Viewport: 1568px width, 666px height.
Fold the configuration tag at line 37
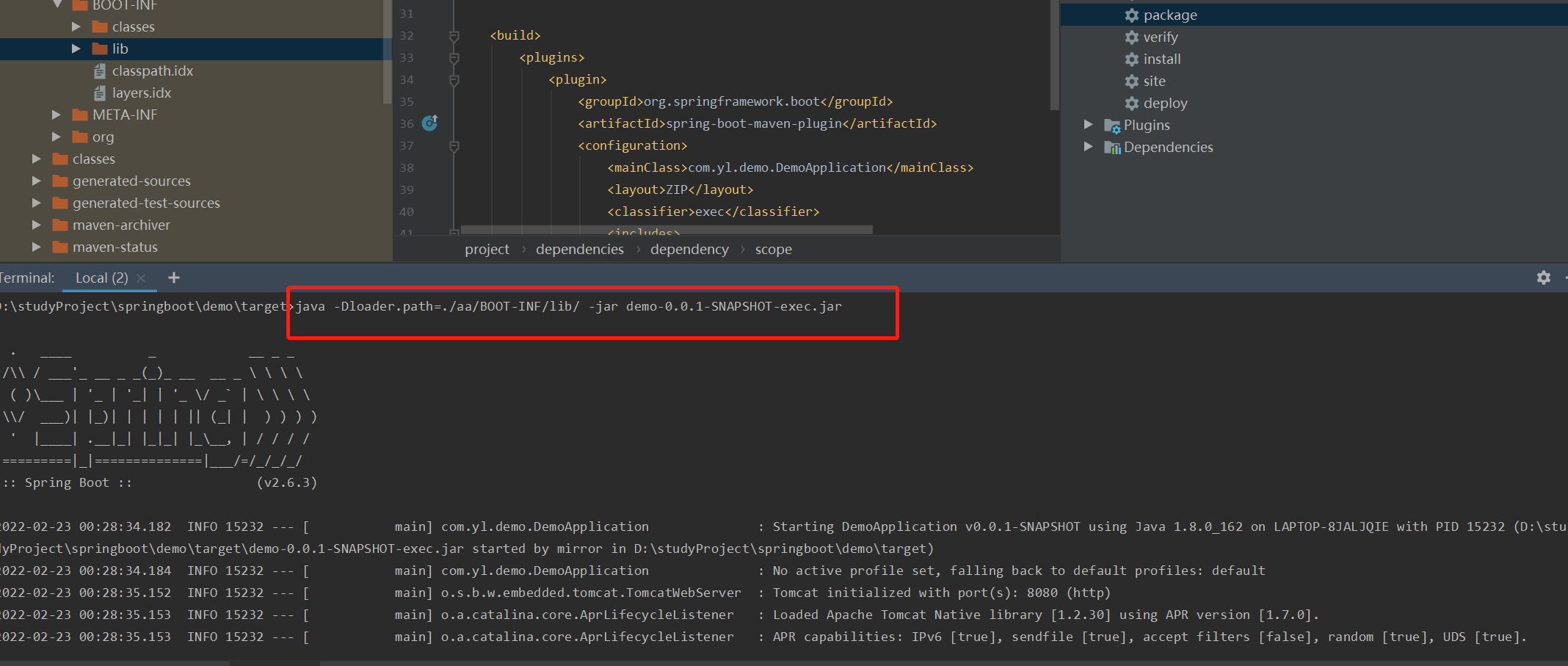pyautogui.click(x=454, y=146)
